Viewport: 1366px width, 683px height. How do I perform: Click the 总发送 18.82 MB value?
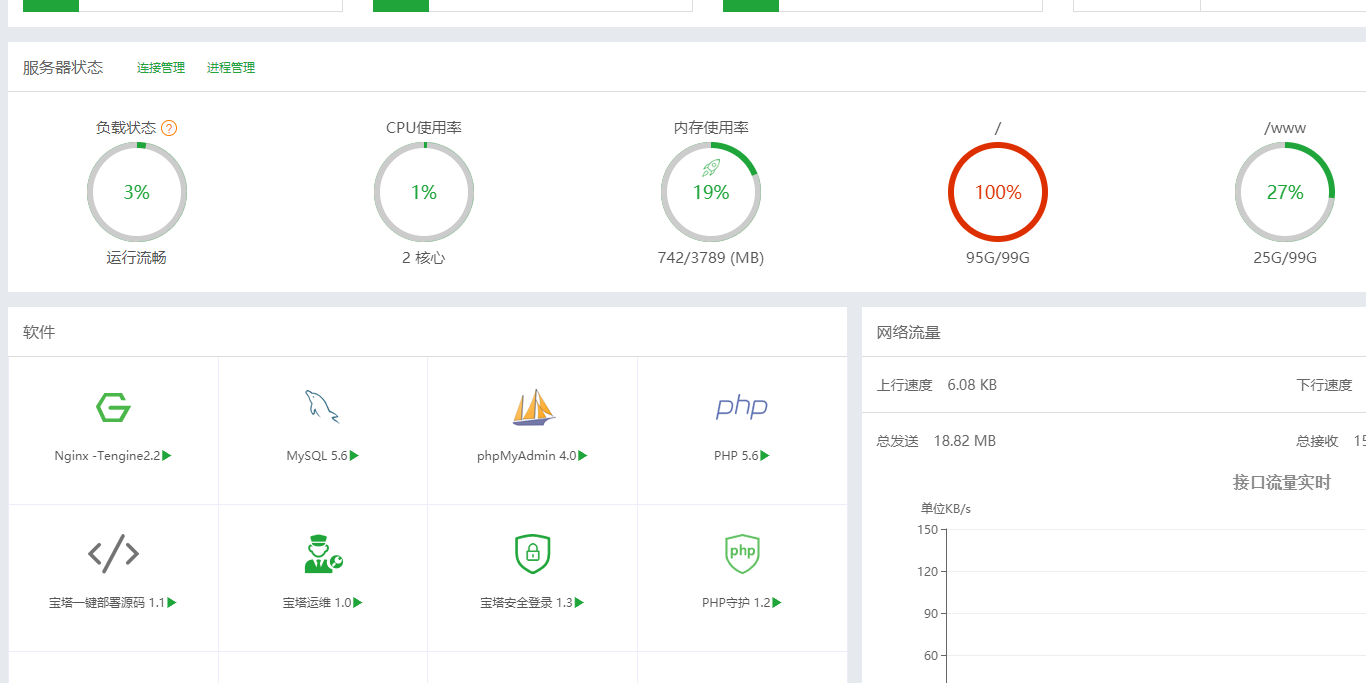point(965,441)
